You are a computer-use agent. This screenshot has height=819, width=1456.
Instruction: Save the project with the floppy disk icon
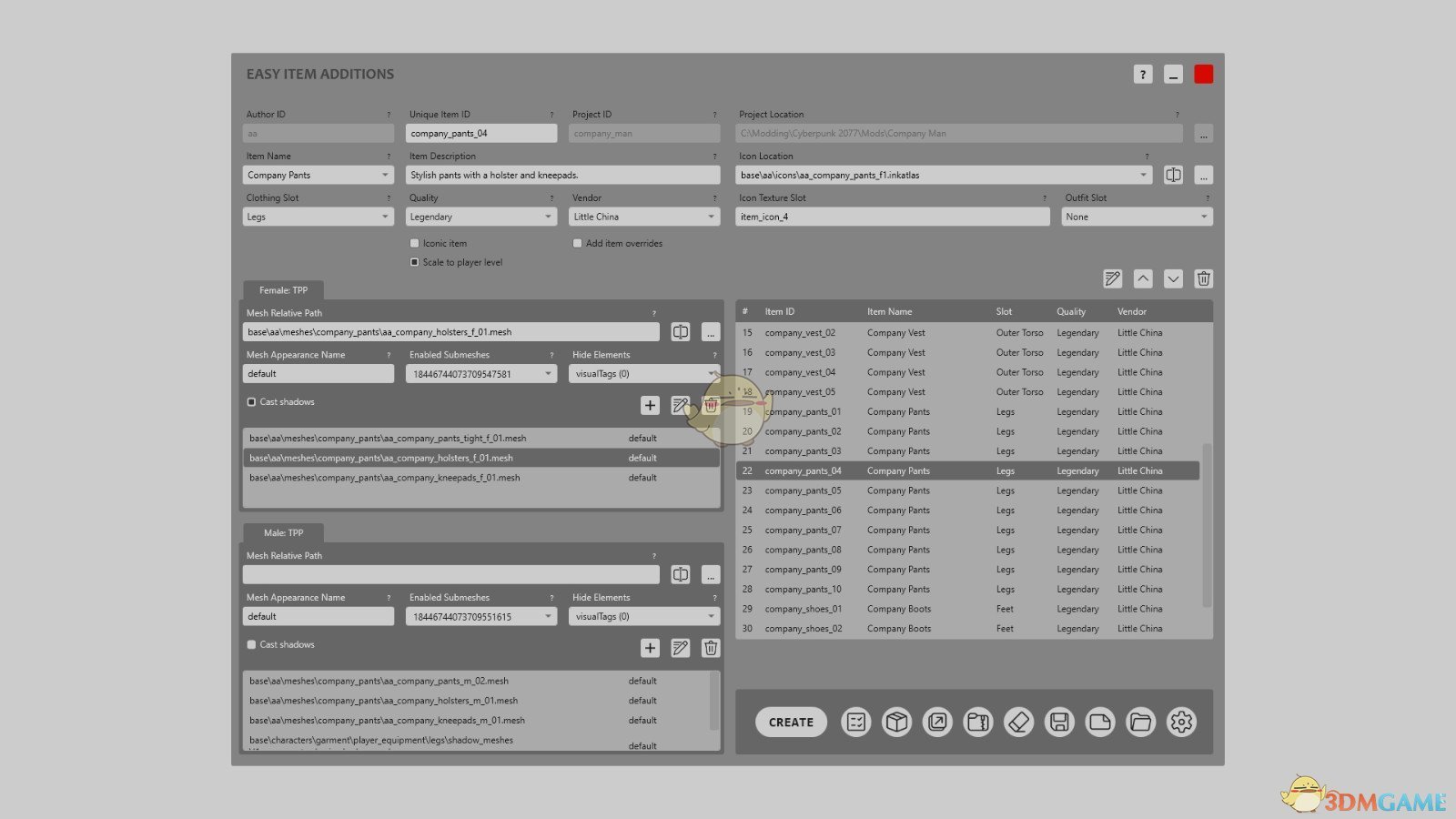coord(1059,722)
